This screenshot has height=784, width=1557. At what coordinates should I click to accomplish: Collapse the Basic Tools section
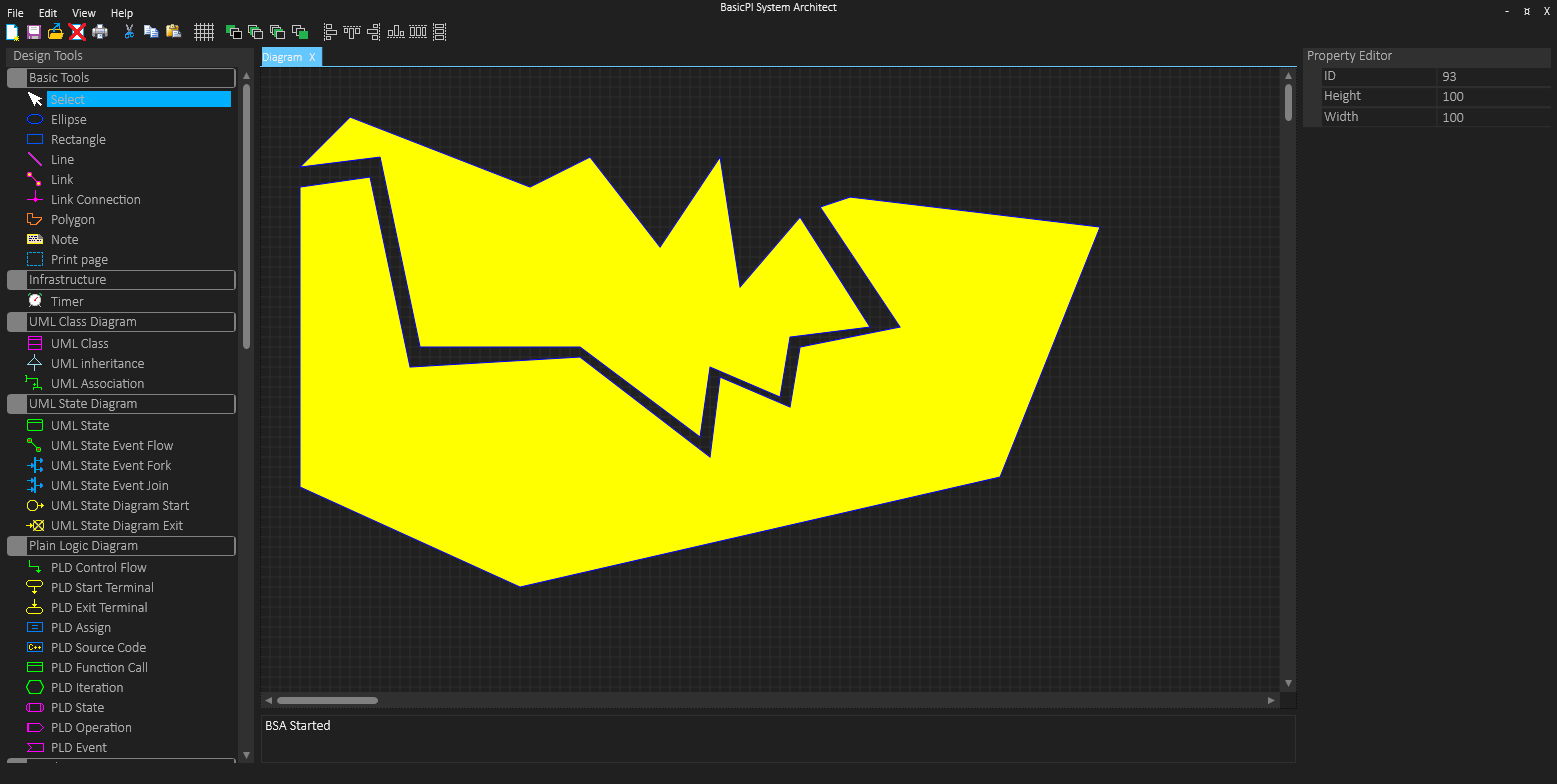coord(121,78)
